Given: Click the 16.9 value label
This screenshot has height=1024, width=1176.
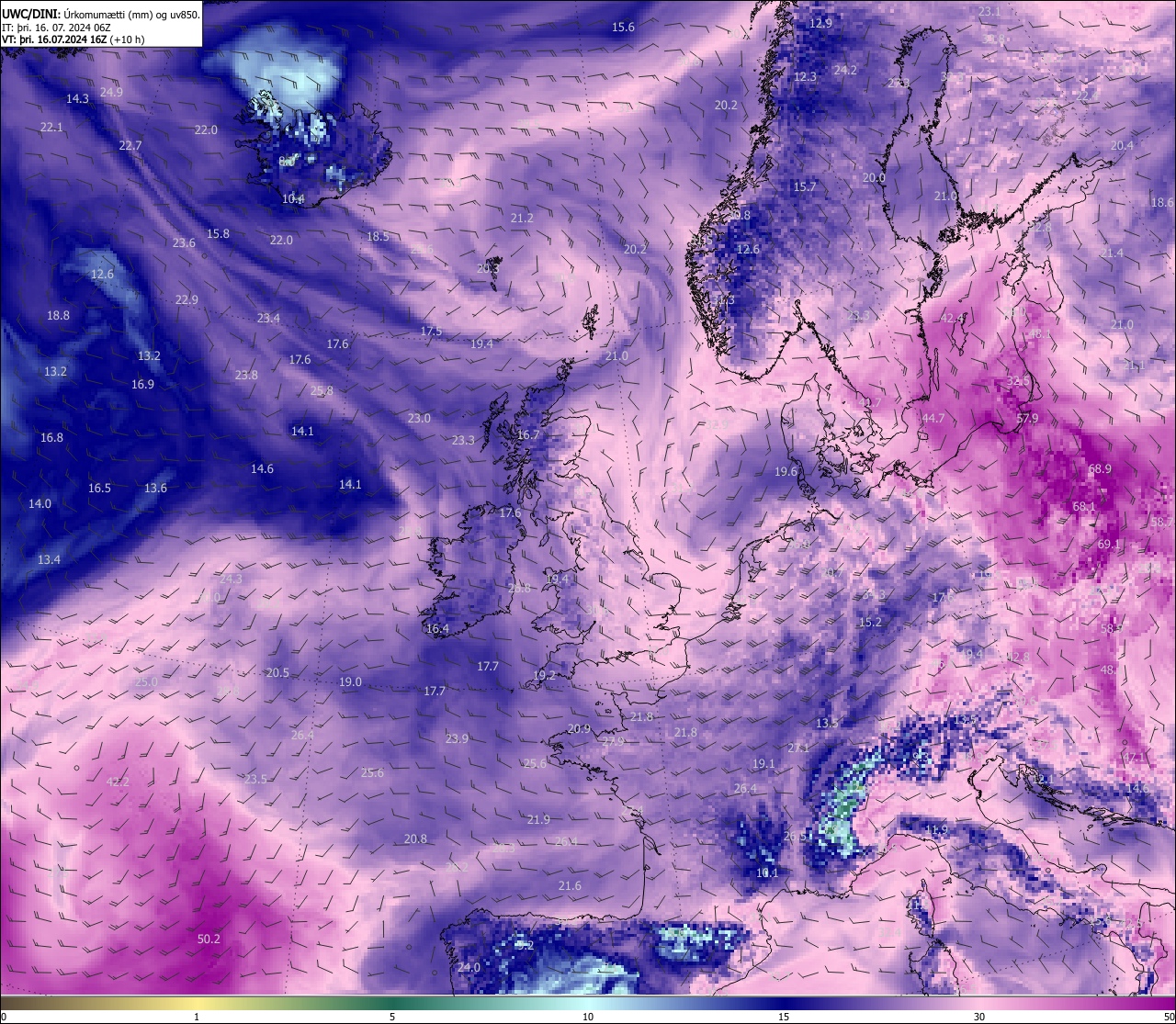Looking at the screenshot, I should 142,385.
